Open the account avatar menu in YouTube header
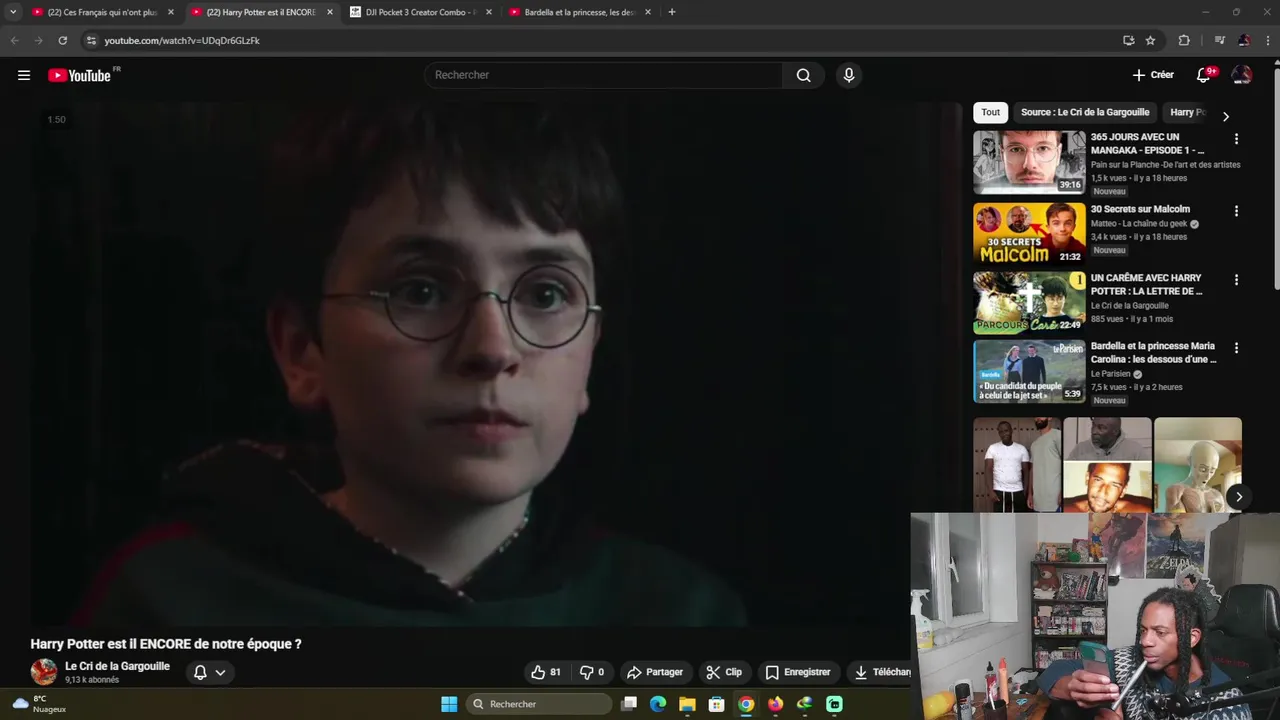The image size is (1280, 720). 1241,75
